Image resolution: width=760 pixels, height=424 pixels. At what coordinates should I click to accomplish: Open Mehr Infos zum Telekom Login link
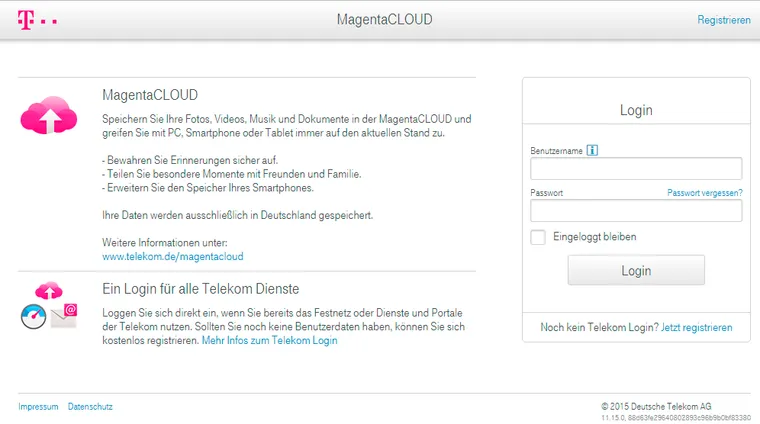coord(269,340)
